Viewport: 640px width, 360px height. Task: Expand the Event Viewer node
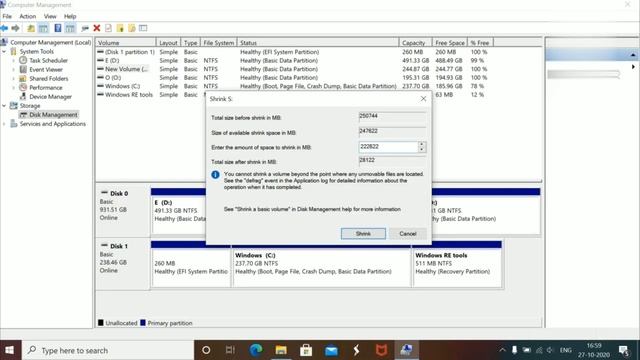click(13, 69)
